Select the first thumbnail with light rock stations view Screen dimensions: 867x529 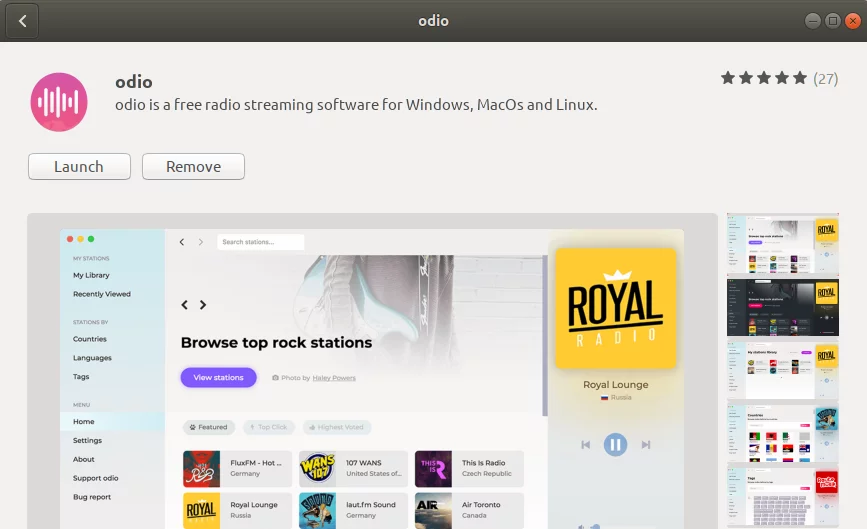click(x=782, y=243)
